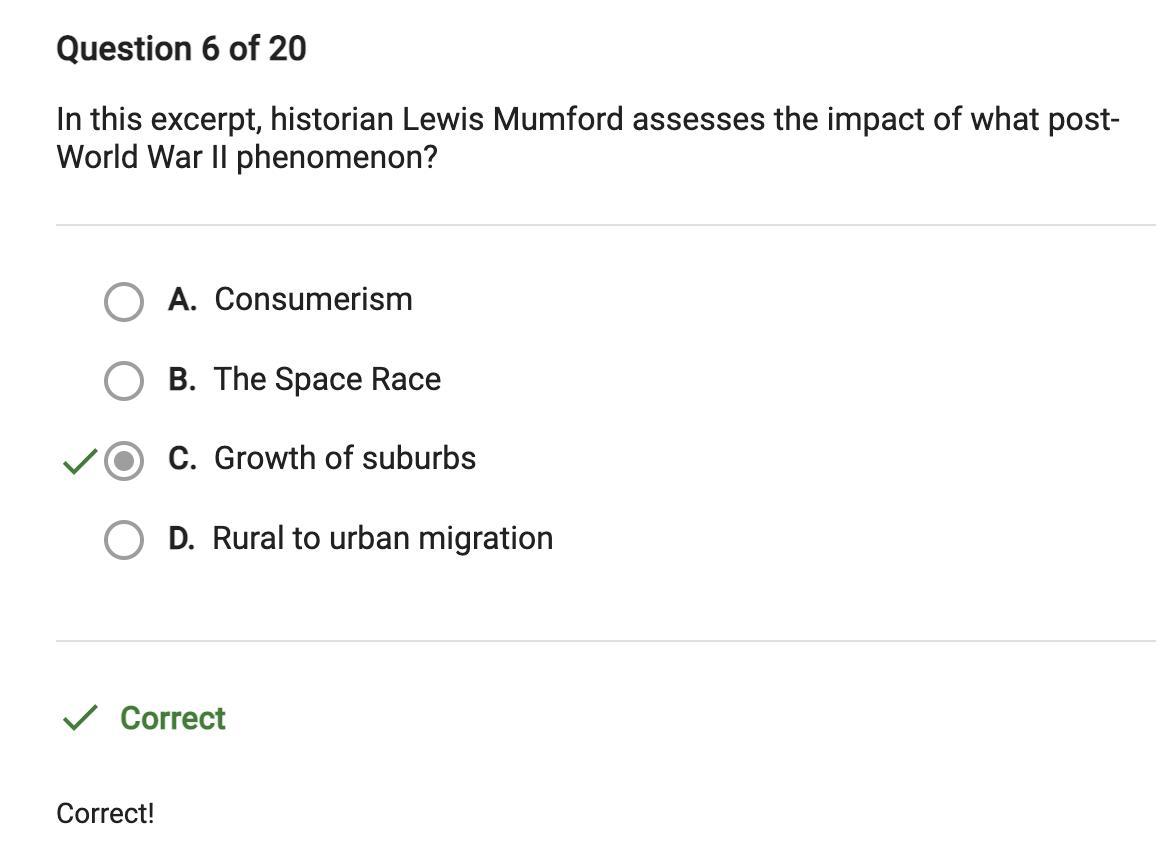The image size is (1164, 856).
Task: Click the green "Correct" status label
Action: coord(173,718)
